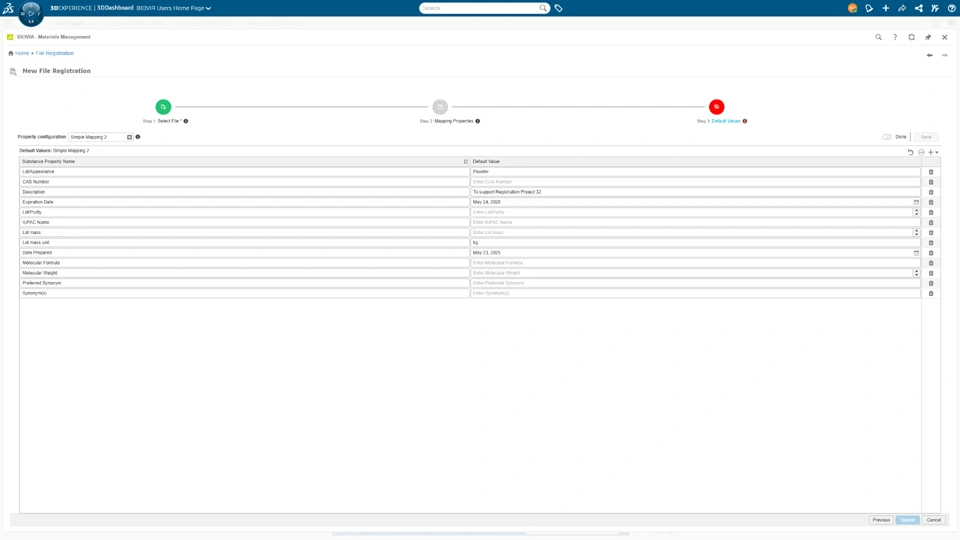Click the user profile avatar
The image size is (960, 540).
pyautogui.click(x=852, y=8)
